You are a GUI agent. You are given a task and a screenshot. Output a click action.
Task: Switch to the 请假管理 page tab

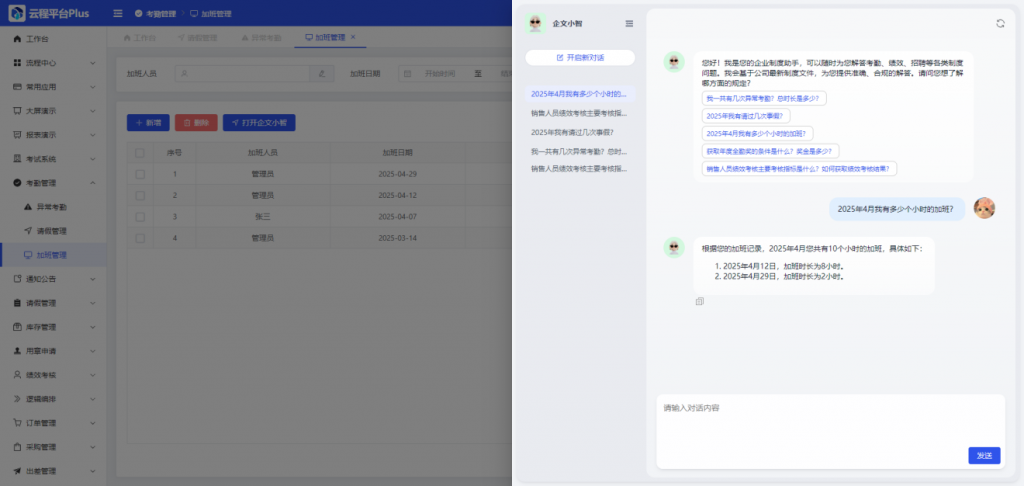(x=197, y=38)
